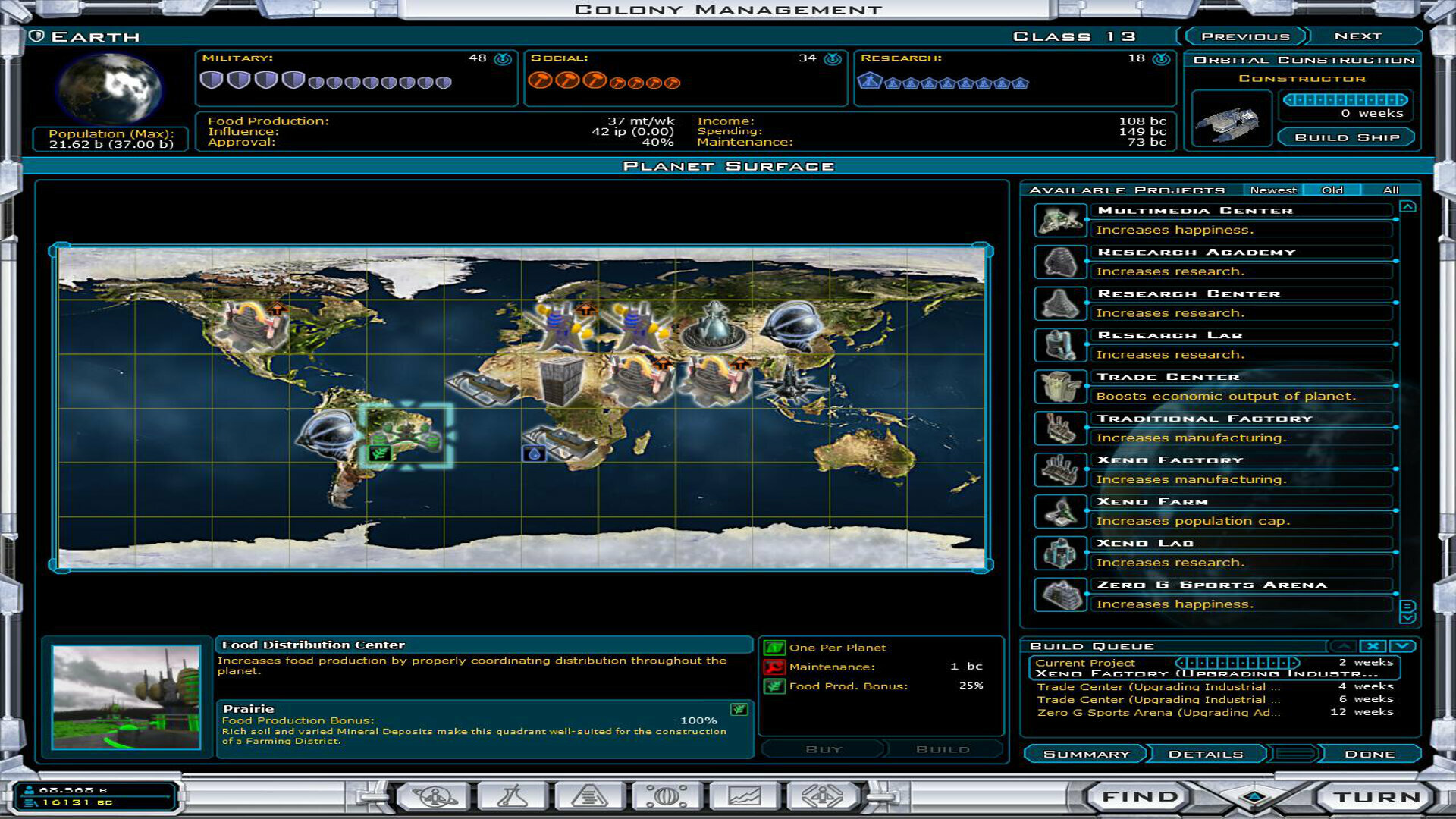The width and height of the screenshot is (1456, 819).
Task: Switch project filter to Newest
Action: click(x=1275, y=190)
